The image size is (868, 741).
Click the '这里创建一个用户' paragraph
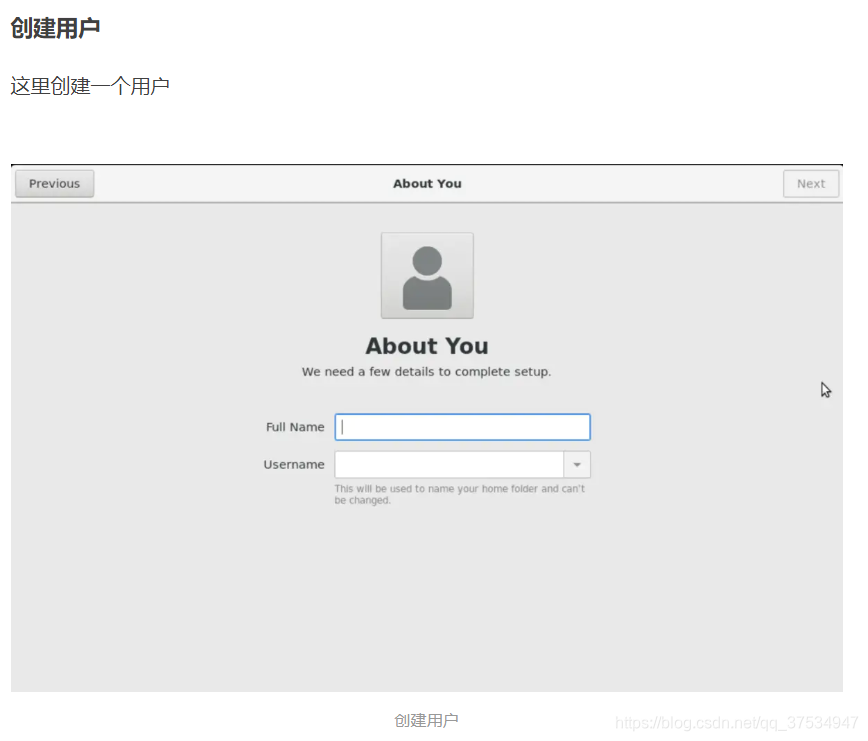90,86
